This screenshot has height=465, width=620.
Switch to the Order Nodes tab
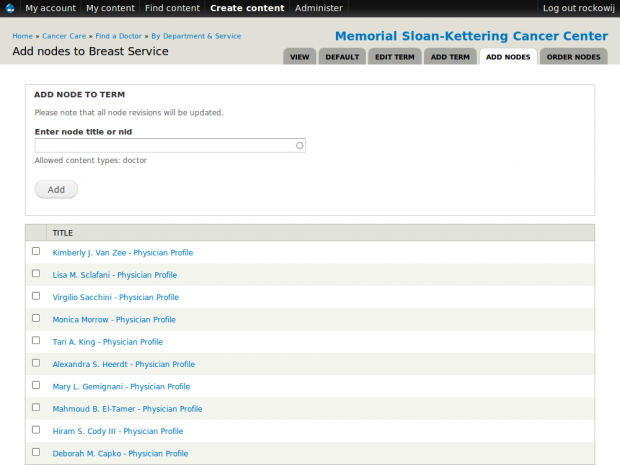tap(573, 57)
